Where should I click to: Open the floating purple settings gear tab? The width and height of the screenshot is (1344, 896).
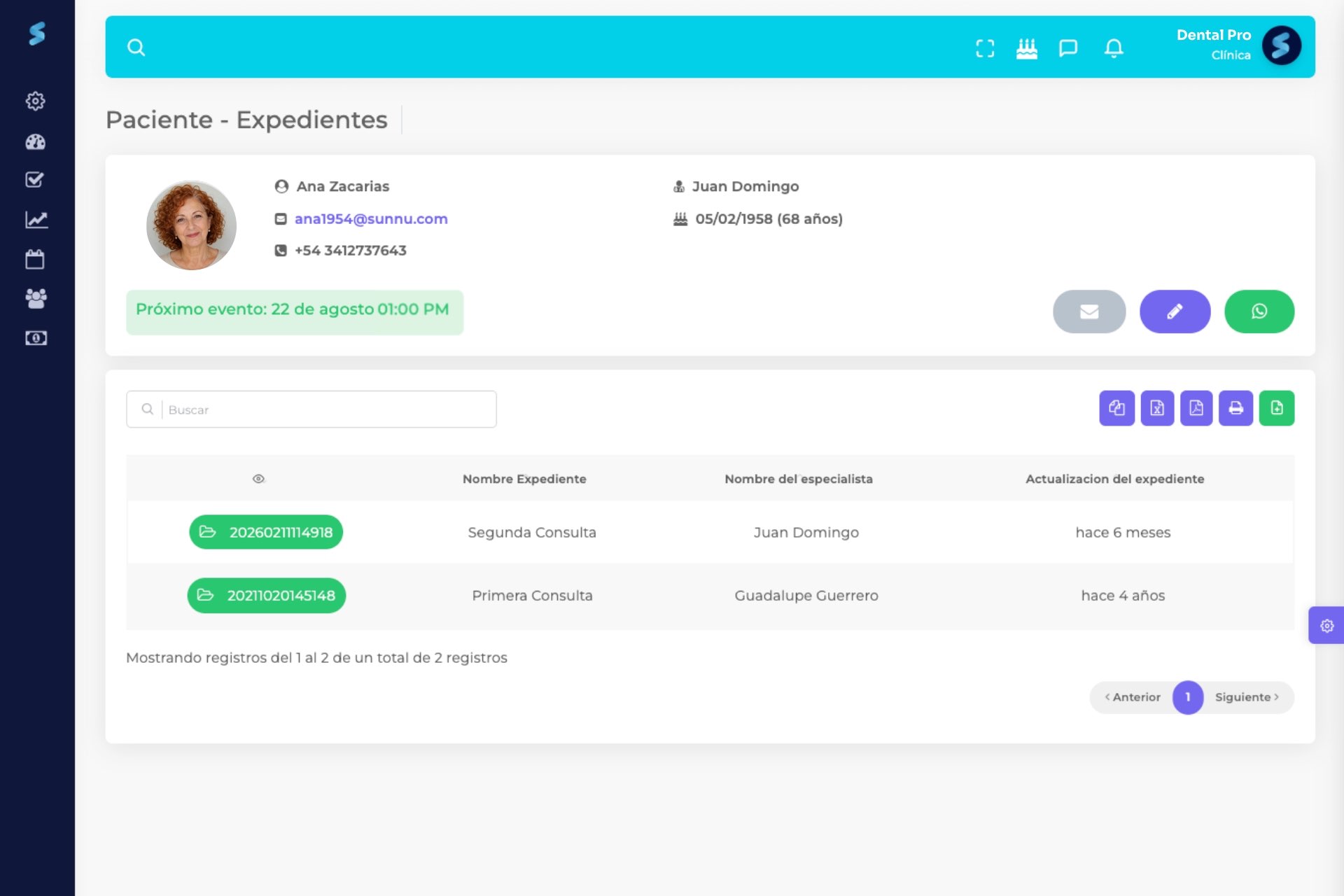[1326, 625]
